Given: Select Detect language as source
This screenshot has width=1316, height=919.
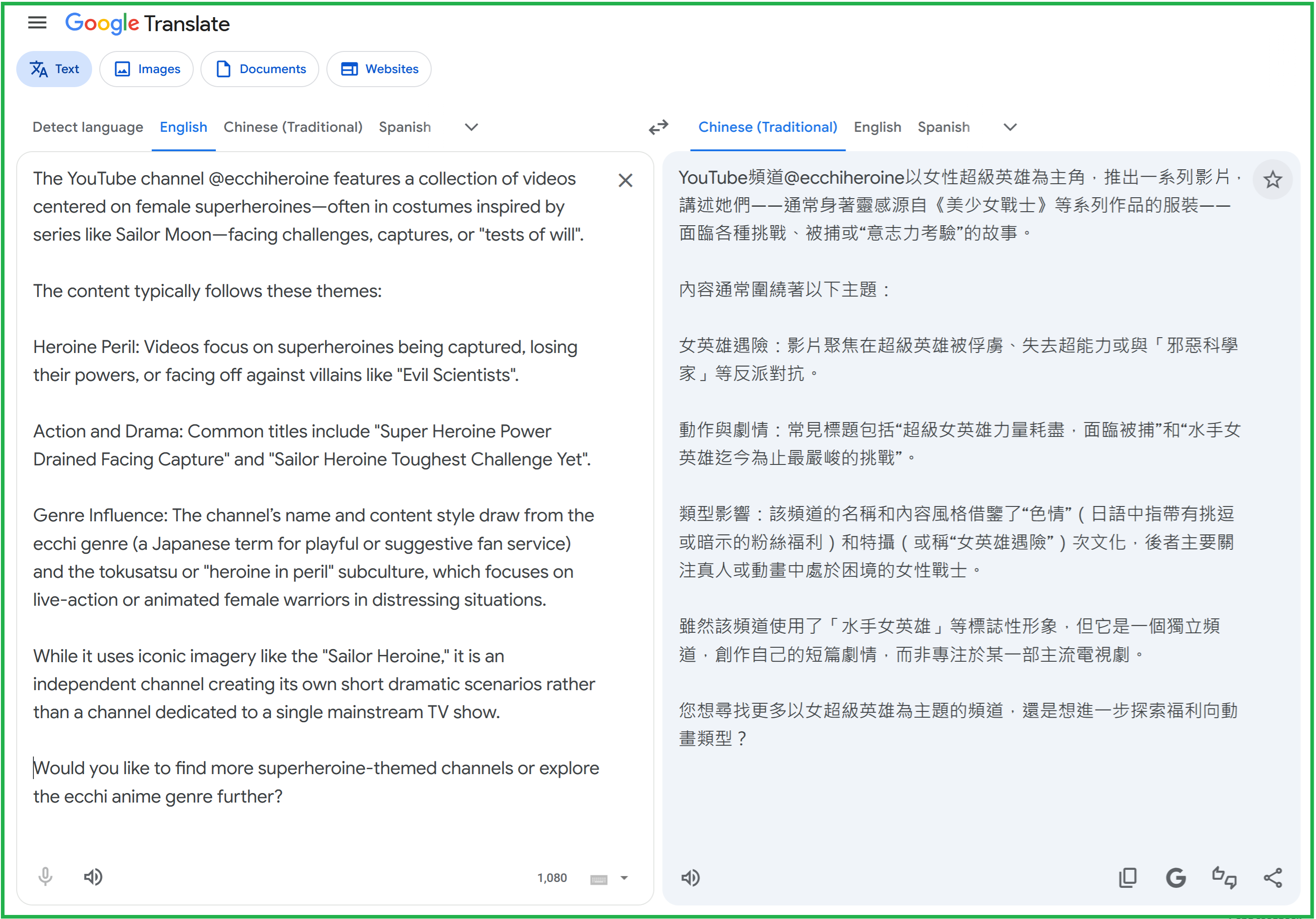Looking at the screenshot, I should tap(88, 127).
